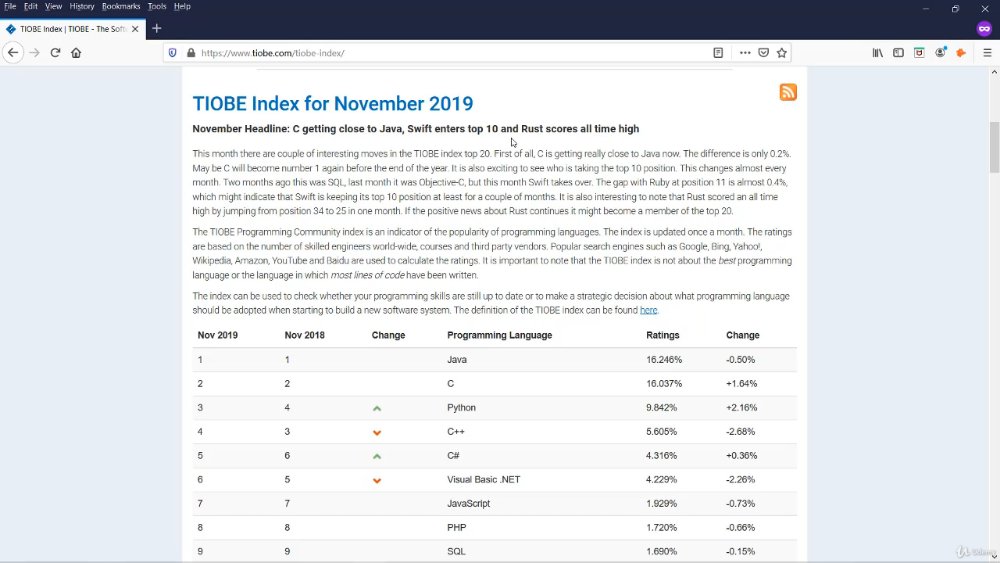This screenshot has width=1000, height=563.
Task: Toggle reader view icon
Action: 718,53
